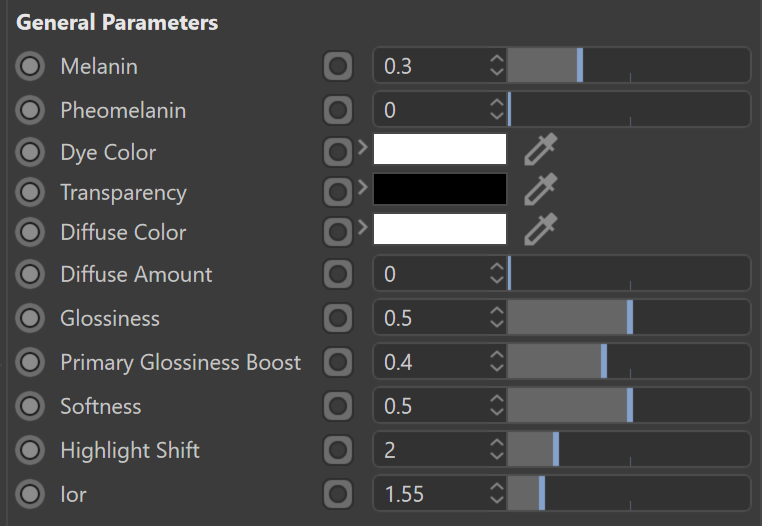Toggle the Melanin animation keyframe dot
Screen dimensions: 762x526
pos(30,66)
